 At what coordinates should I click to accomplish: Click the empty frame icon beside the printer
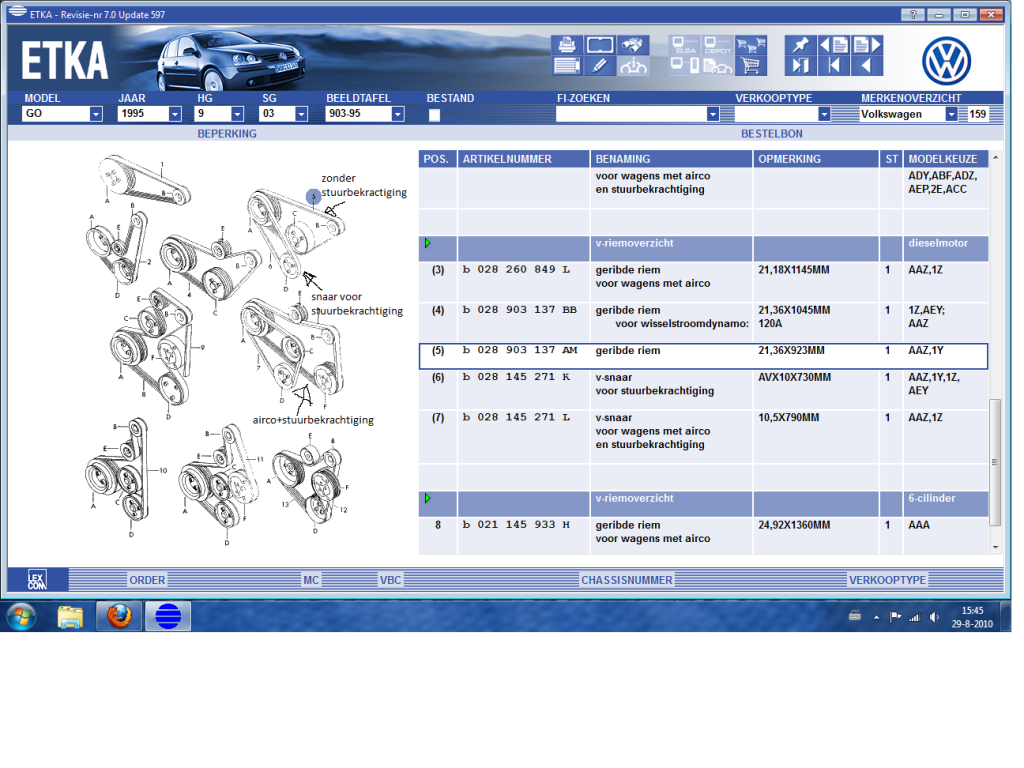tap(600, 45)
